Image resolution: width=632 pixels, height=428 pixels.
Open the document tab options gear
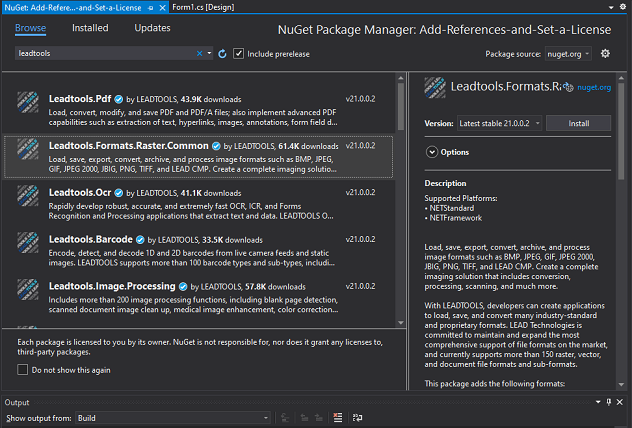[x=623, y=7]
